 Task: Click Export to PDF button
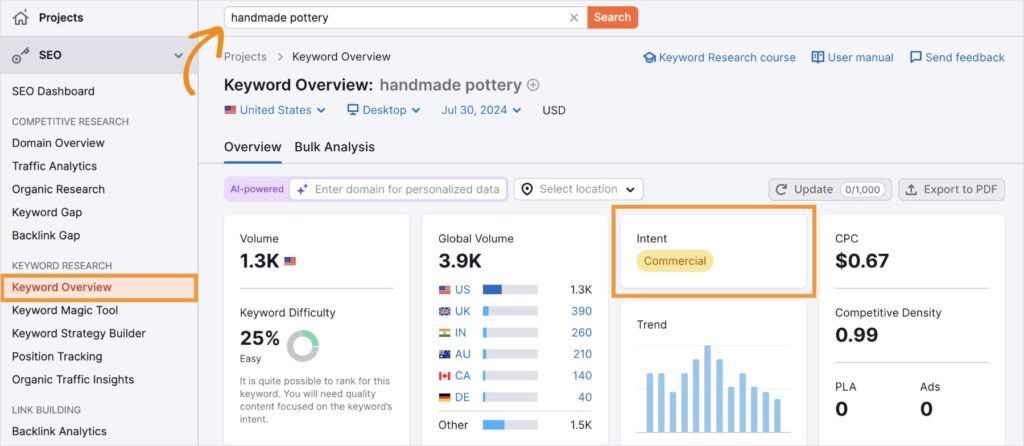pos(952,189)
